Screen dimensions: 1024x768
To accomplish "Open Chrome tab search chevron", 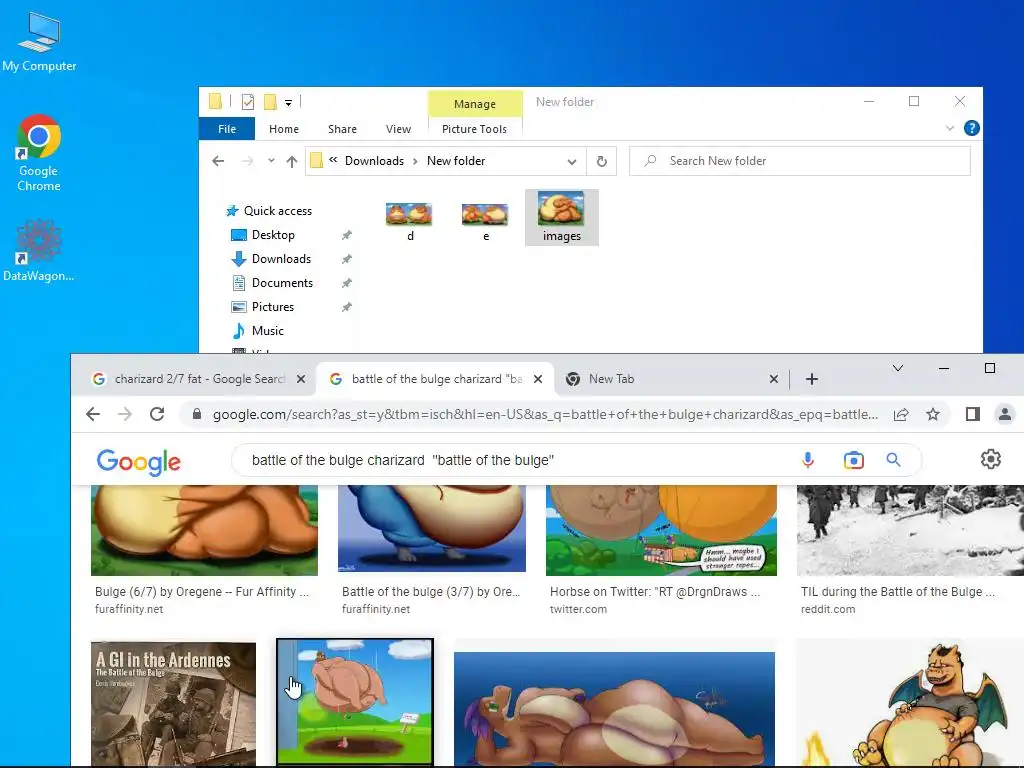I will point(898,368).
